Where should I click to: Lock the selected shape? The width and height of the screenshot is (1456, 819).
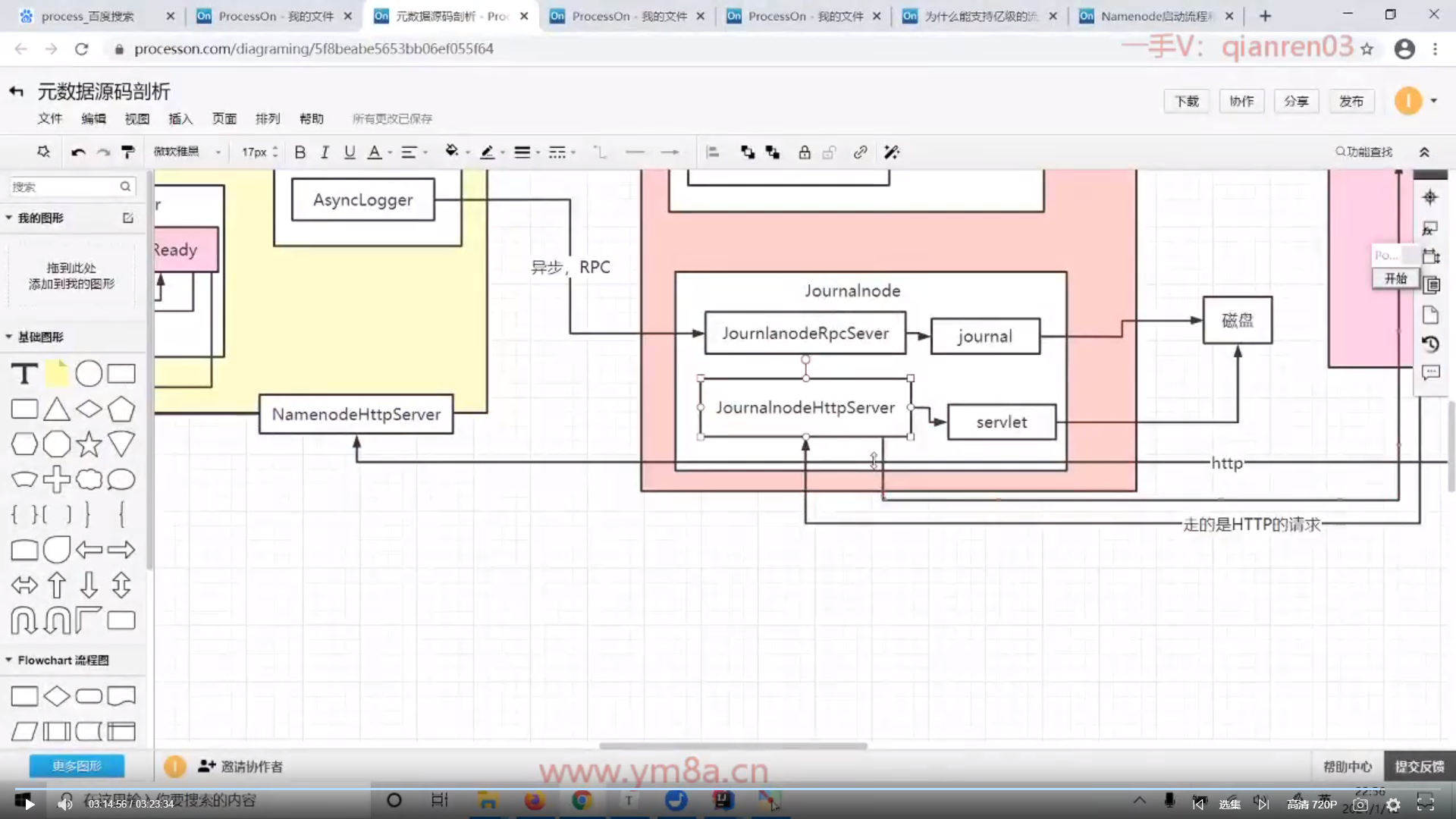(805, 152)
